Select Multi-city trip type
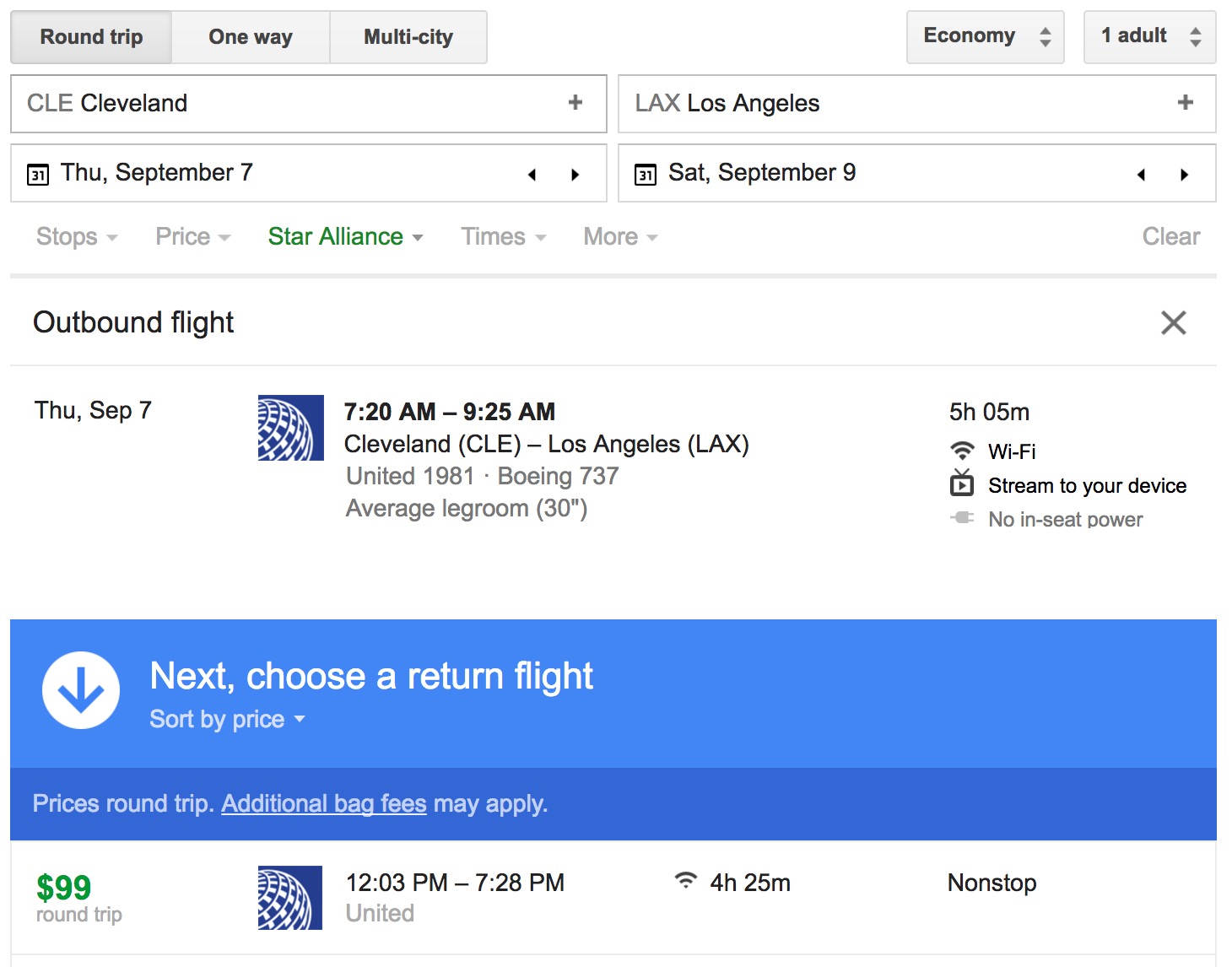Viewport: 1232px width, 967px height. [x=408, y=37]
